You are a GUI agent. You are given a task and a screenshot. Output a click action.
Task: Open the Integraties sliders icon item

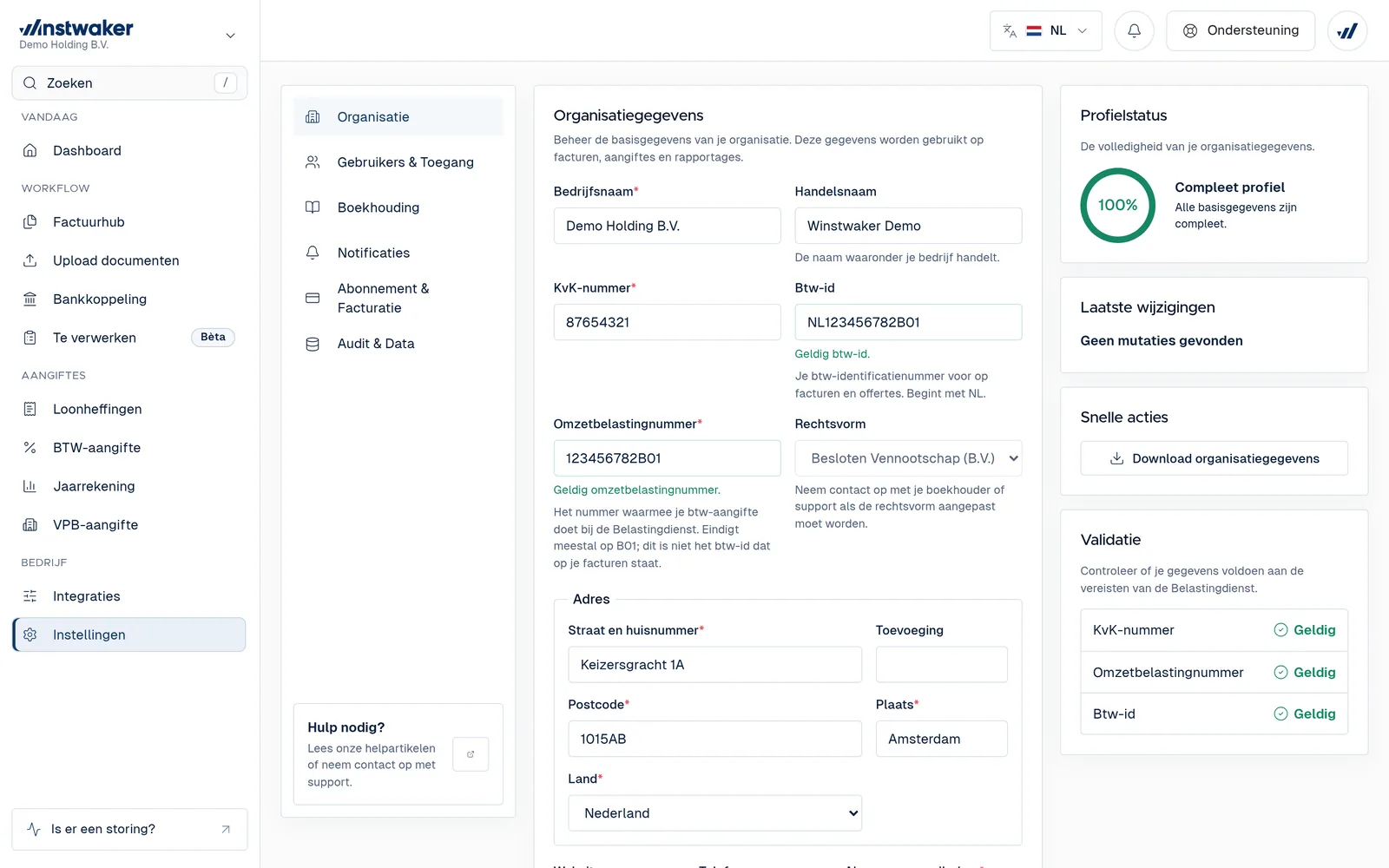click(x=129, y=596)
